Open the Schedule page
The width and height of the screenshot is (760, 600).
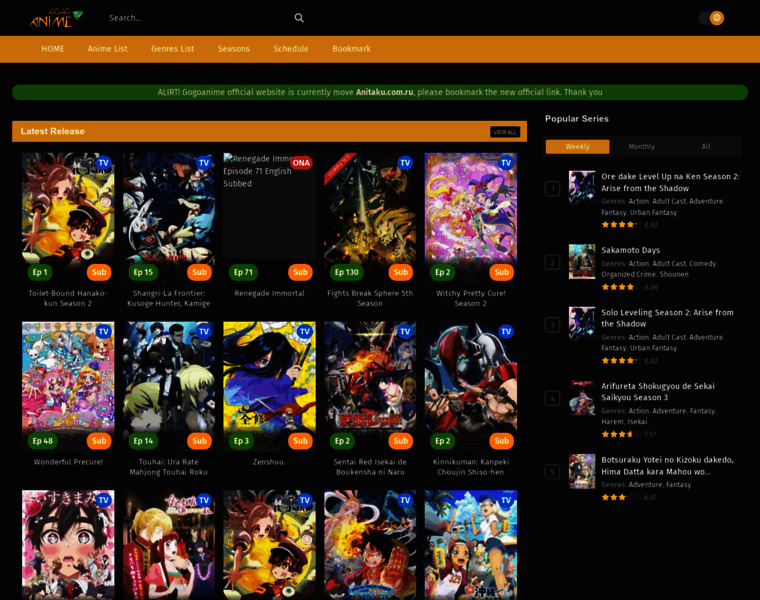point(291,49)
